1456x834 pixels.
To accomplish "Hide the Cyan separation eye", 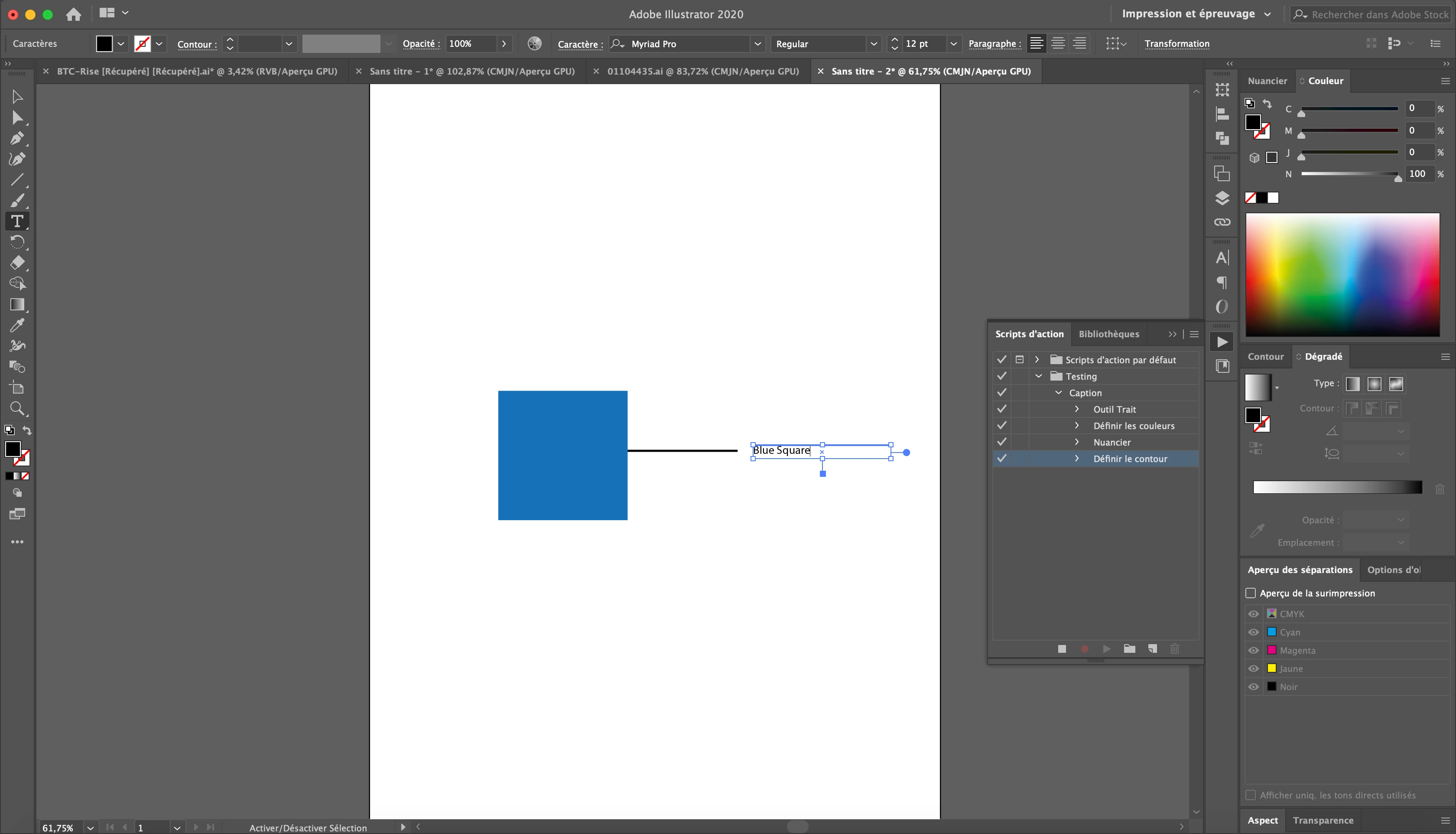I will pos(1253,632).
